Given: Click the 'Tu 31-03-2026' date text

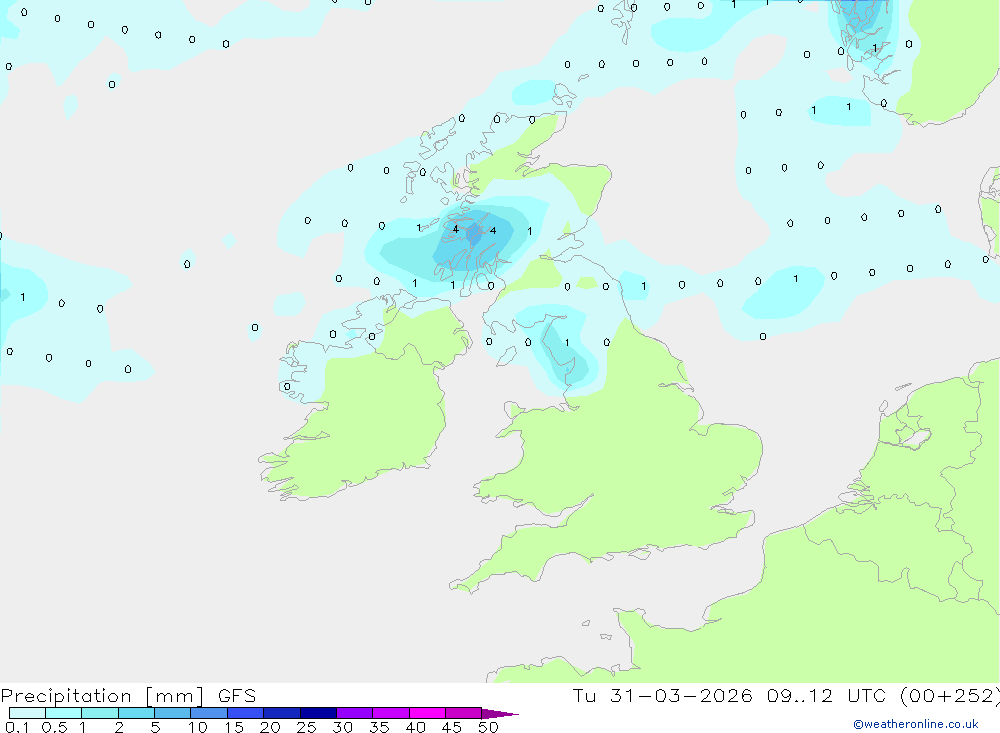Looking at the screenshot, I should click(x=662, y=696).
